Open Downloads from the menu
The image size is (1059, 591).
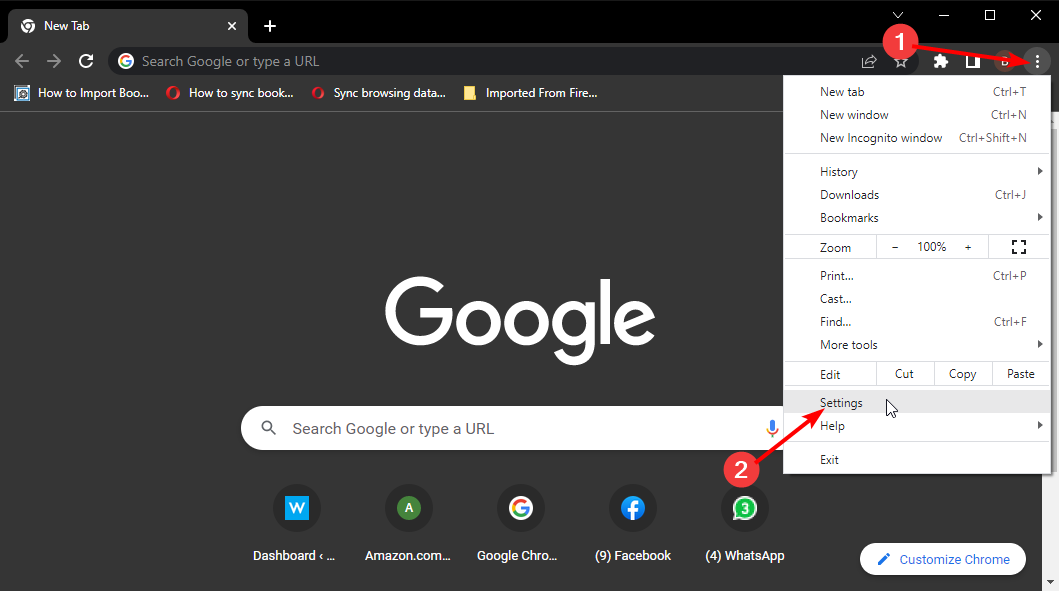[917, 195]
